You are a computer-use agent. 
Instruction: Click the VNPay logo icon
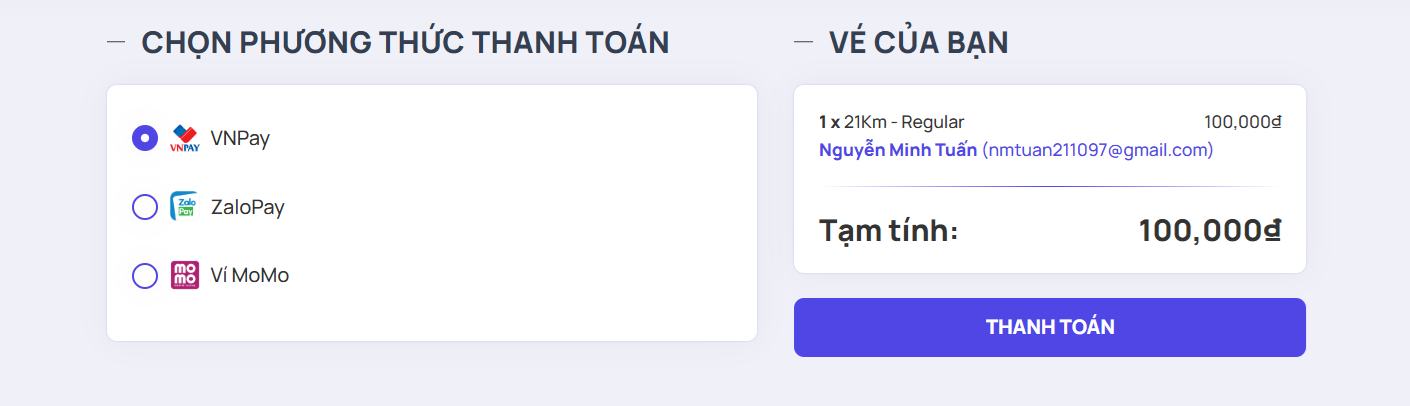coord(185,138)
